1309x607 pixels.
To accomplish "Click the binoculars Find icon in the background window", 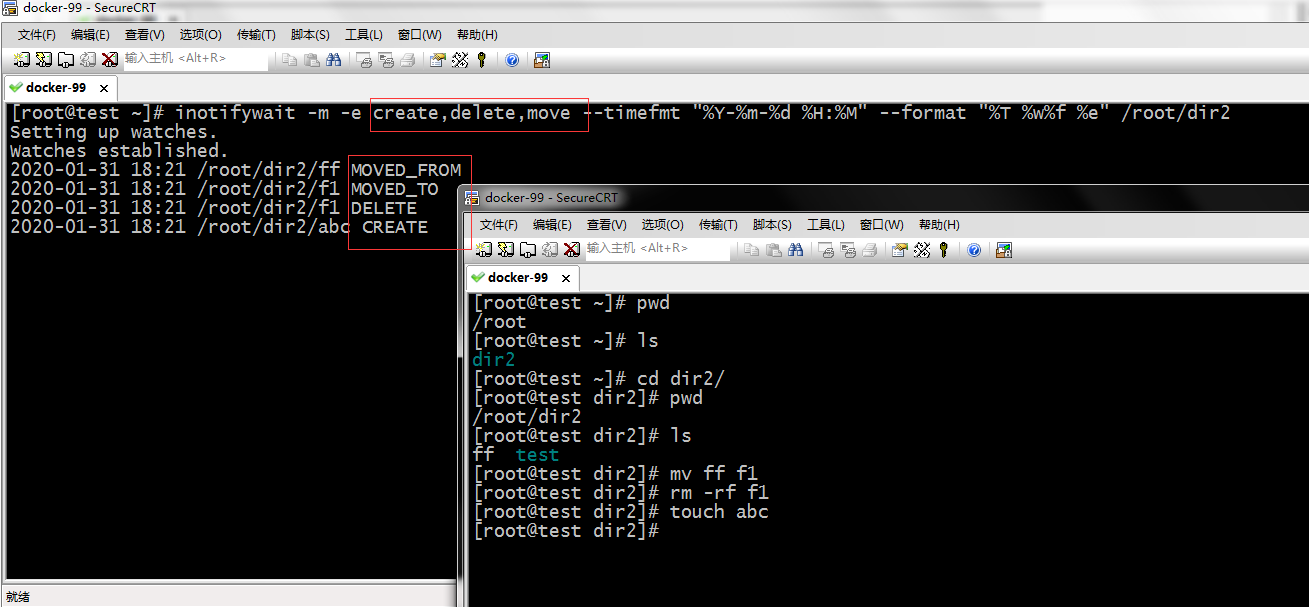I will [333, 60].
